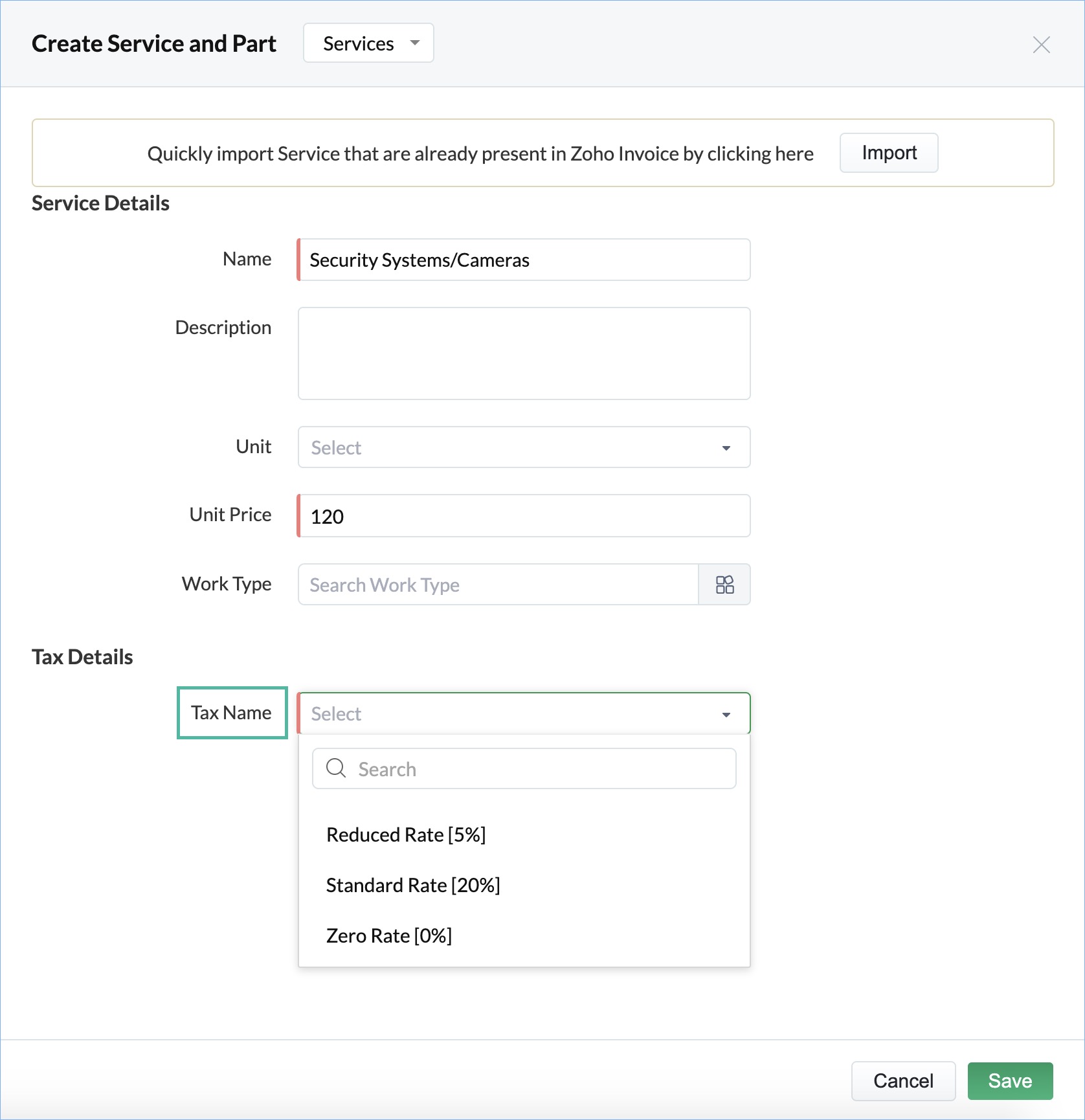Focus the Name field with Security Systems/Cameras
This screenshot has height=1120, width=1085.
pos(524,260)
